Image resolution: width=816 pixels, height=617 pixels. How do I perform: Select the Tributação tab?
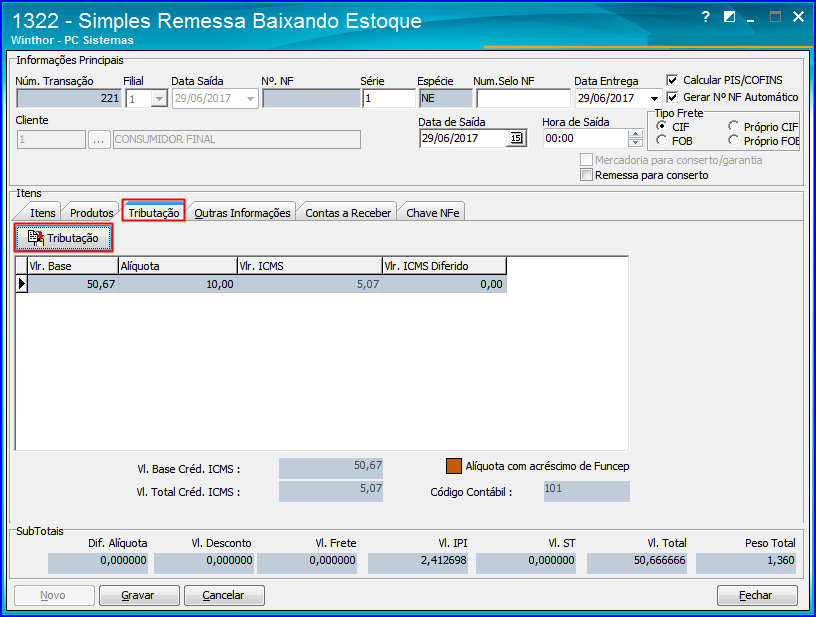coord(154,213)
